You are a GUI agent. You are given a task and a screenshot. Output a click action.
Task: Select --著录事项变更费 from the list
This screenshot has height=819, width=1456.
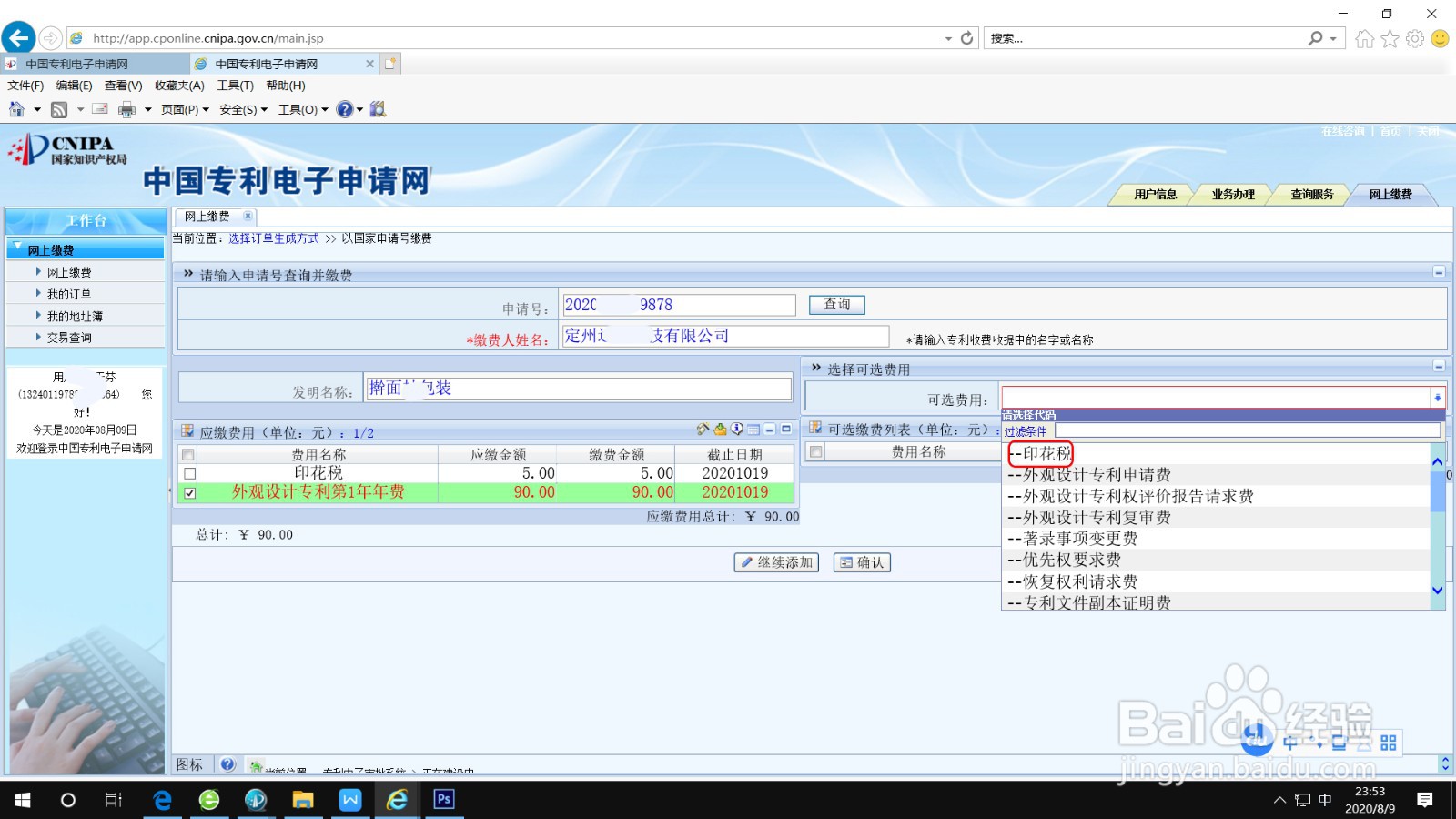pos(1216,539)
